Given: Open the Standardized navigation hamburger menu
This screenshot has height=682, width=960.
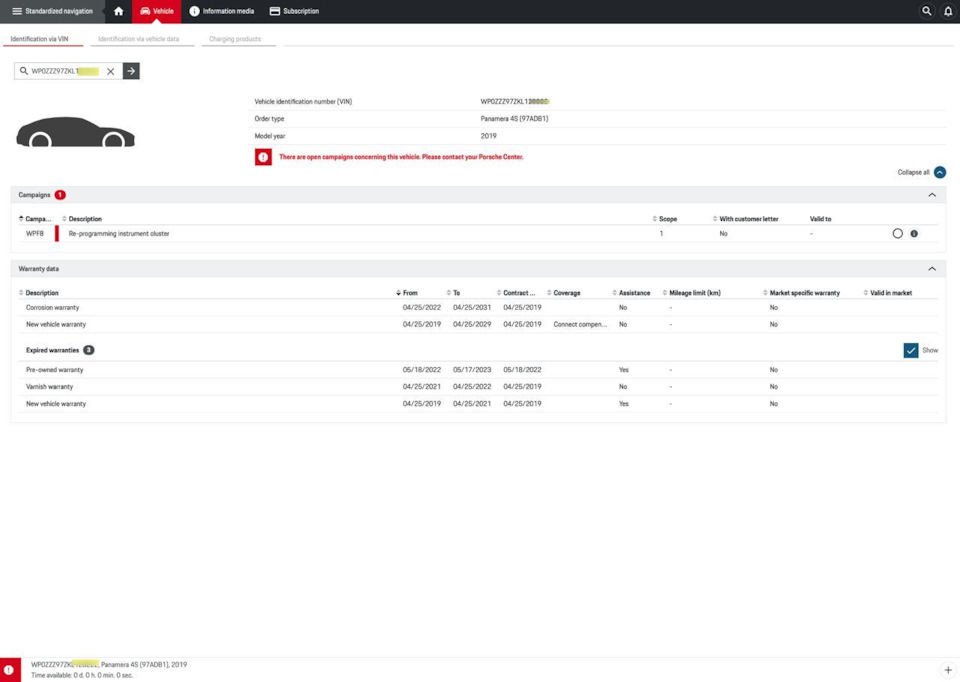Looking at the screenshot, I should point(52,11).
